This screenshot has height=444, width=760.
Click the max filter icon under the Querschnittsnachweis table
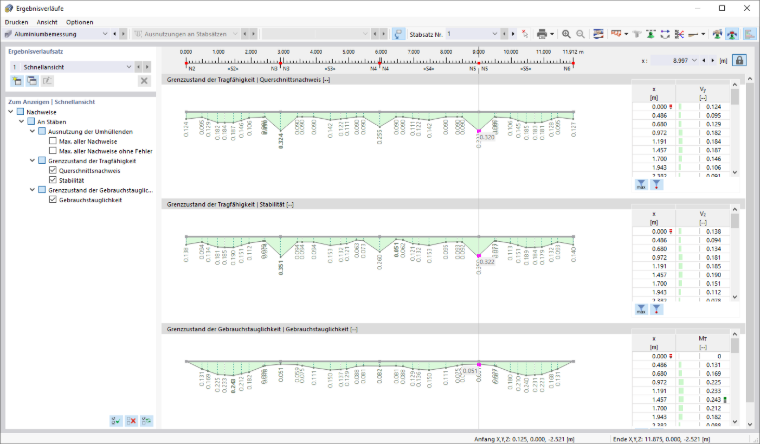[641, 185]
